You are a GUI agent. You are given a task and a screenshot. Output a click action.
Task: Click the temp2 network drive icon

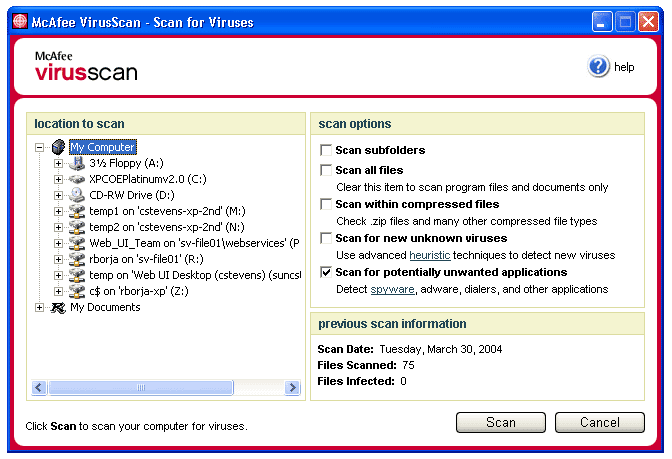77,227
